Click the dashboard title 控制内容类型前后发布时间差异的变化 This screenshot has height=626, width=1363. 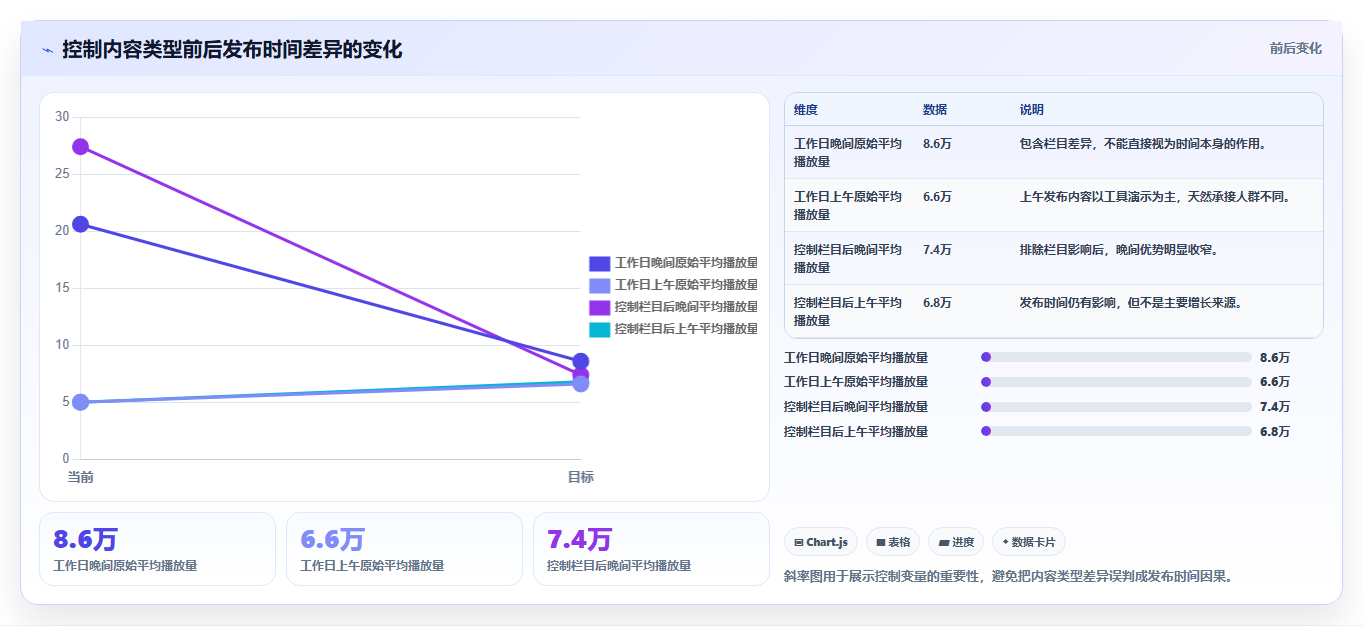click(x=232, y=49)
